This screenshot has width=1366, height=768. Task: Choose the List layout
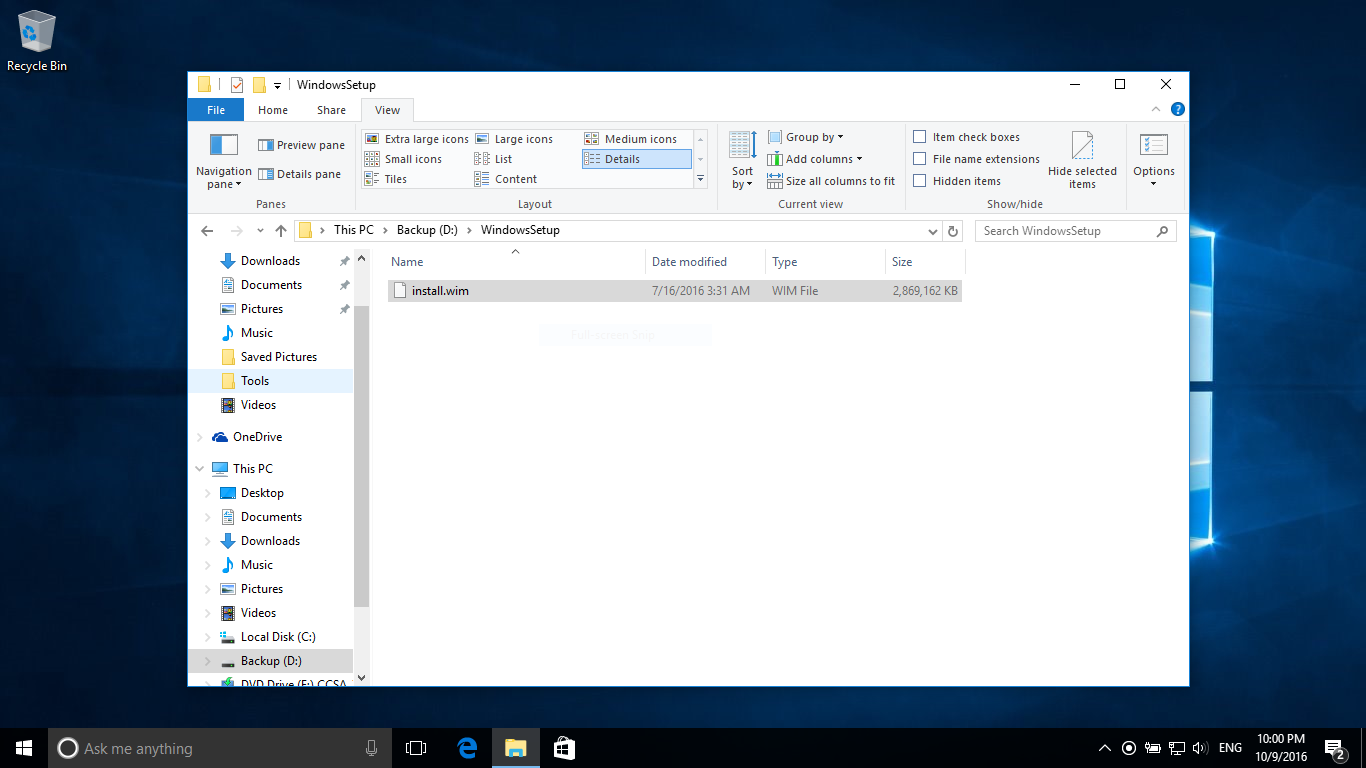click(x=494, y=159)
